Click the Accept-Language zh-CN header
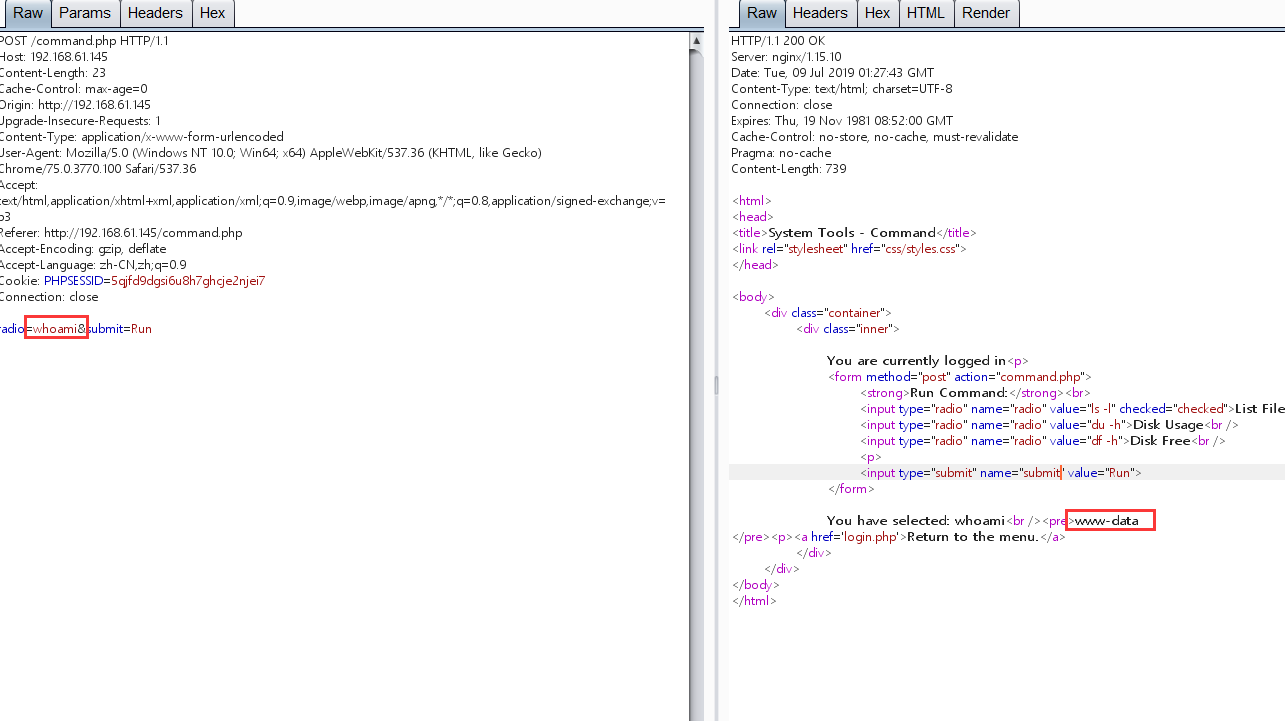The height and width of the screenshot is (721, 1285). 93,265
